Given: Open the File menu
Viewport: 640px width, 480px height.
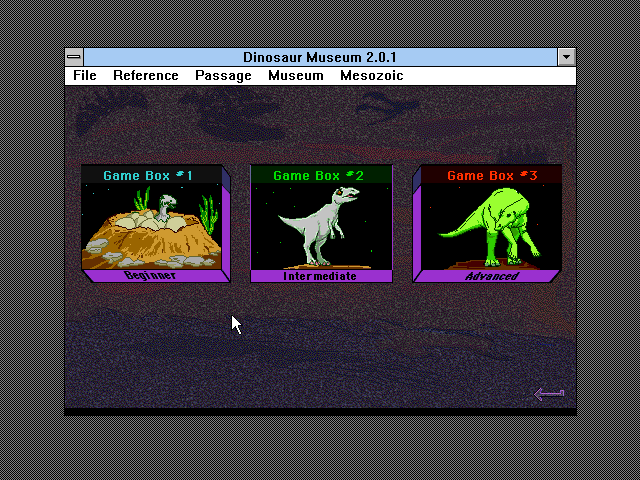Looking at the screenshot, I should click(85, 76).
